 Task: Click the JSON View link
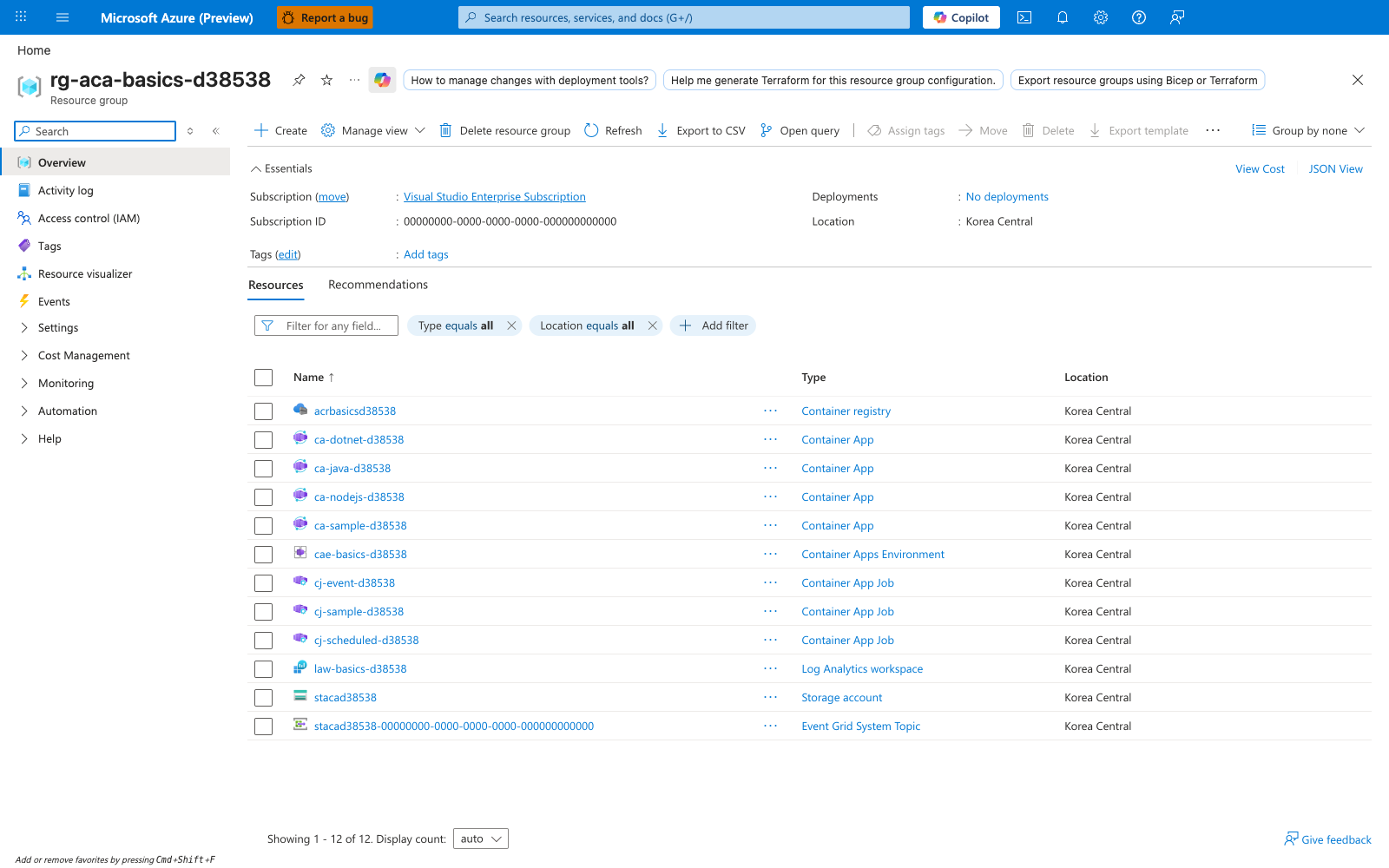click(1335, 168)
